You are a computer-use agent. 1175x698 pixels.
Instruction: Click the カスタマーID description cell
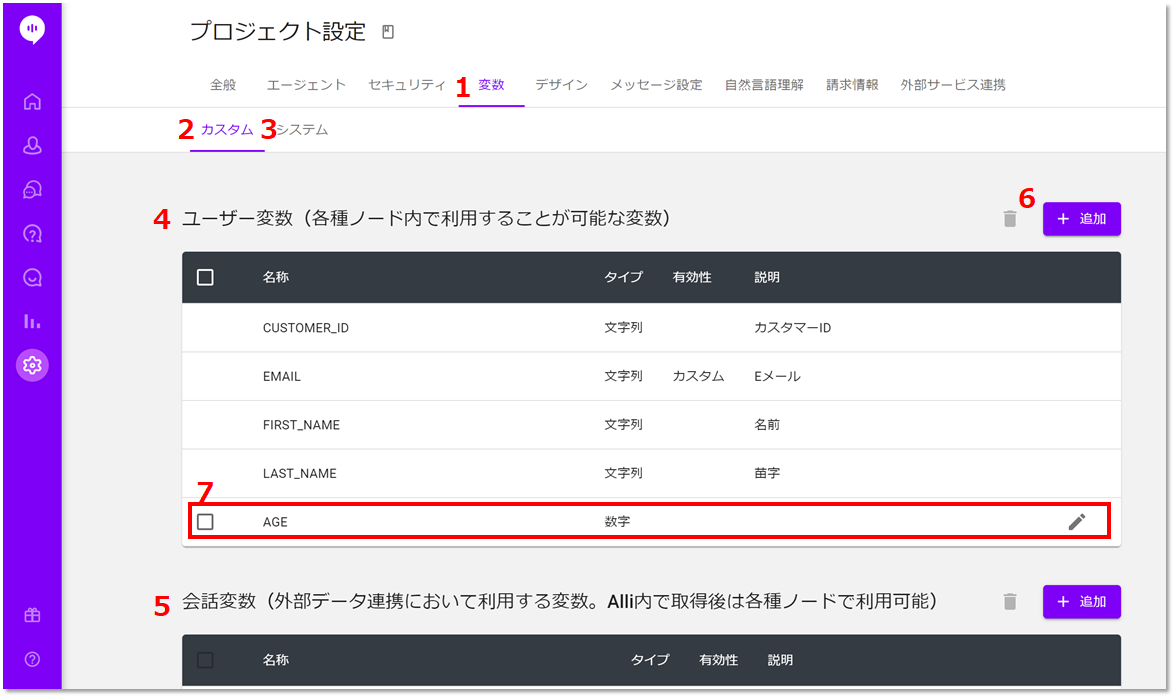pyautogui.click(x=793, y=328)
